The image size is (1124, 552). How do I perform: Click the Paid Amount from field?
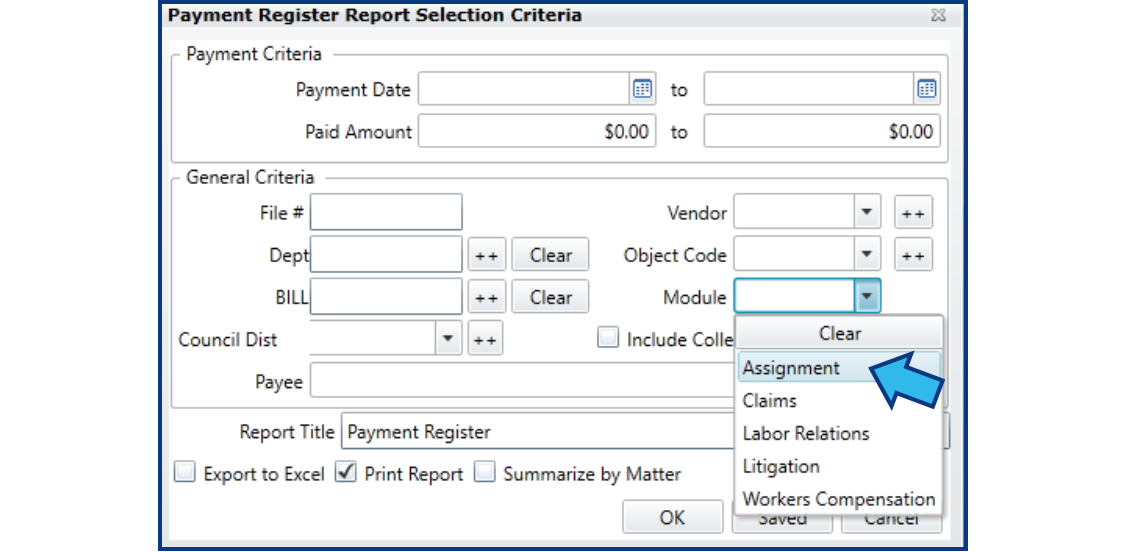tap(537, 131)
